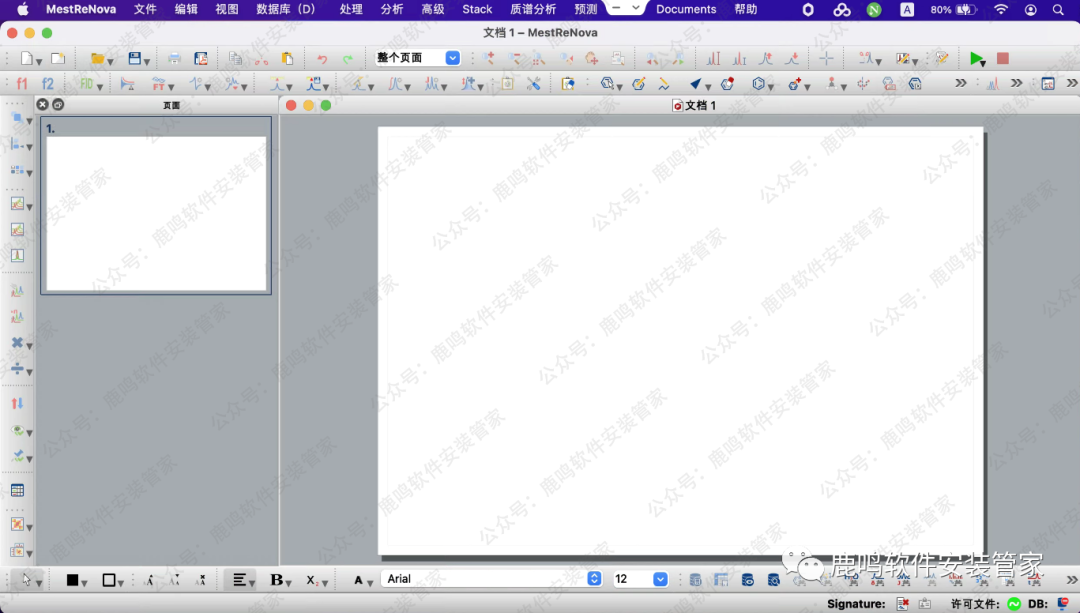Click the new document icon
This screenshot has width=1080, height=613.
27,59
